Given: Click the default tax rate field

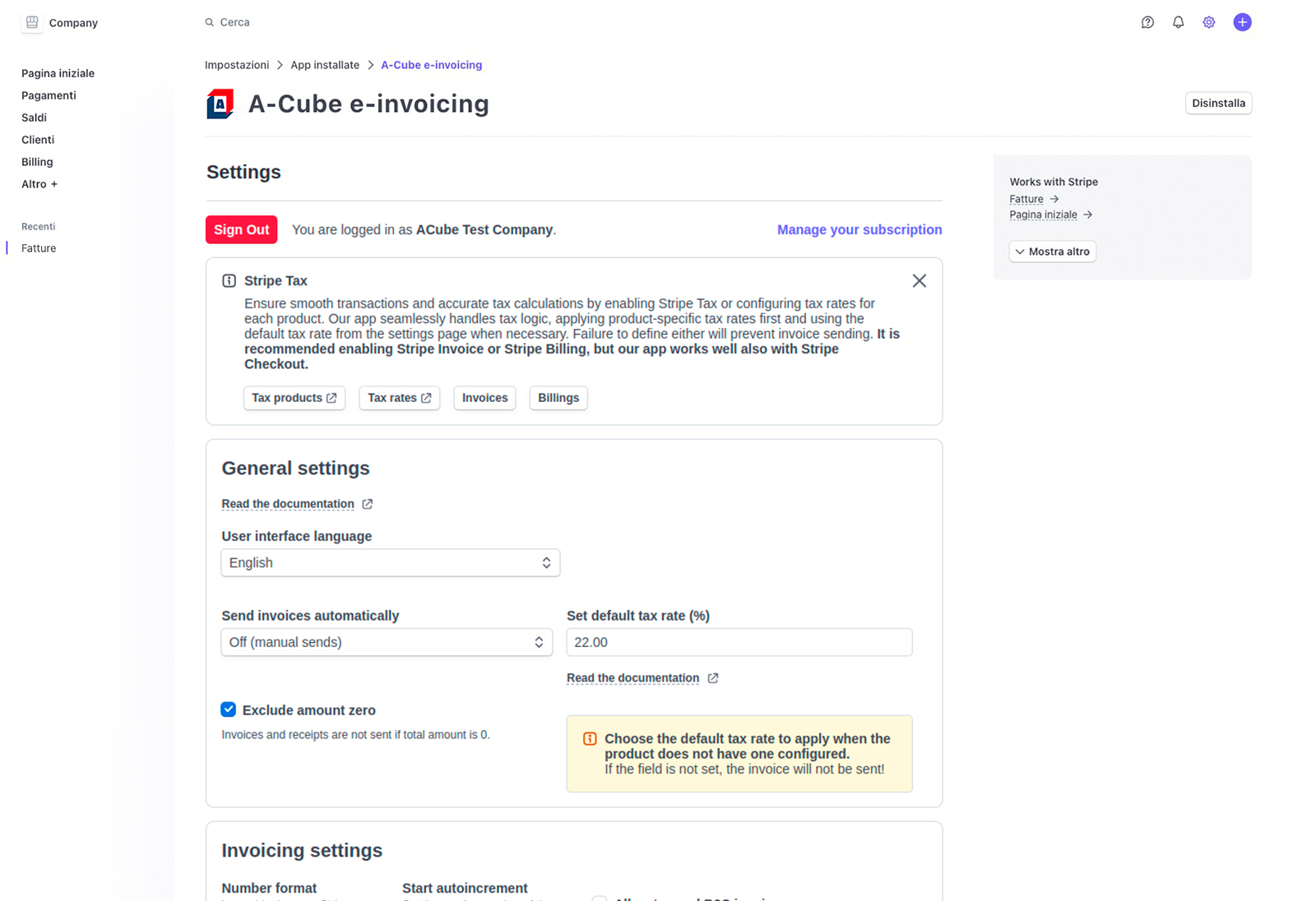Looking at the screenshot, I should point(738,642).
